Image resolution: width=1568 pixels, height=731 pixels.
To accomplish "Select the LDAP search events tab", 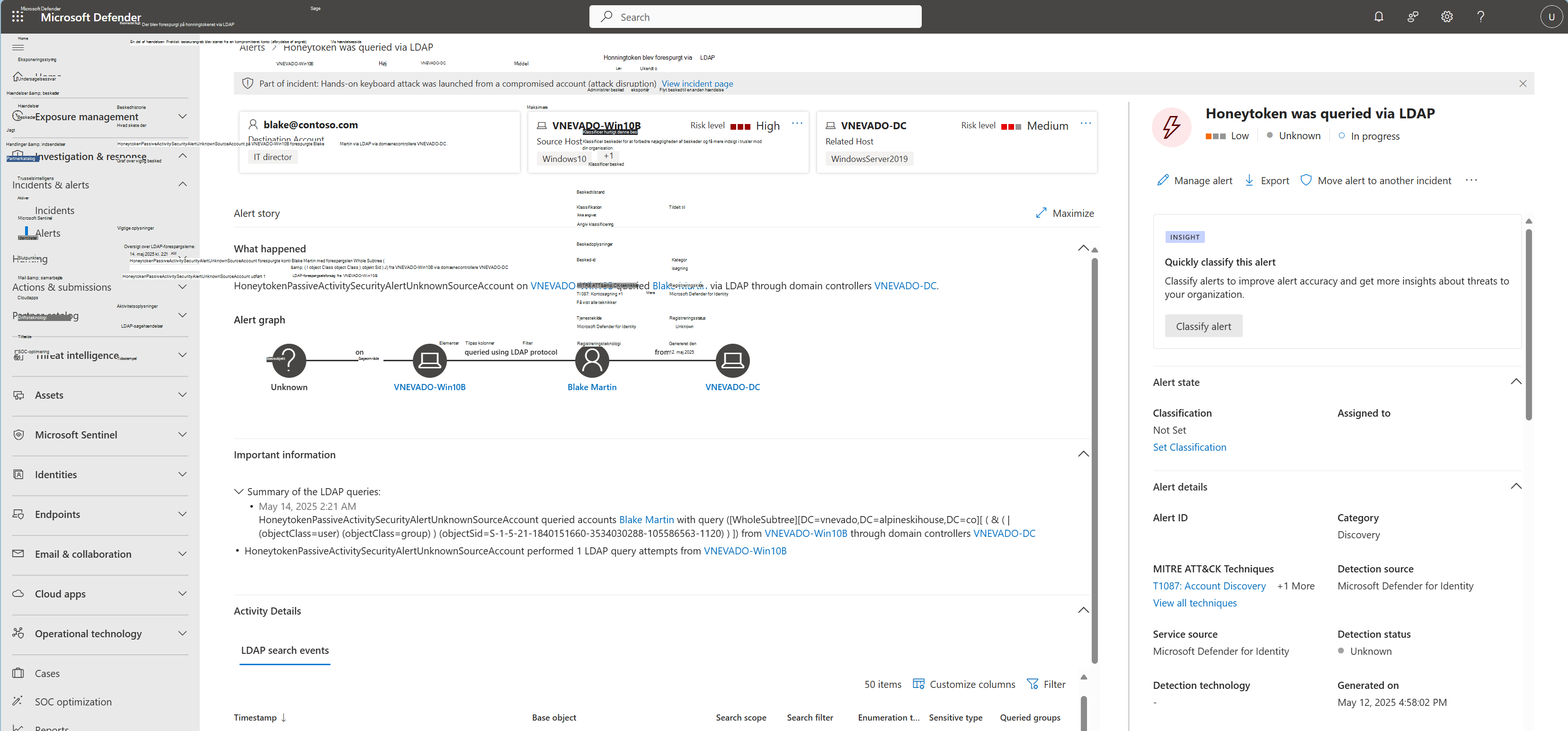I will 285,650.
